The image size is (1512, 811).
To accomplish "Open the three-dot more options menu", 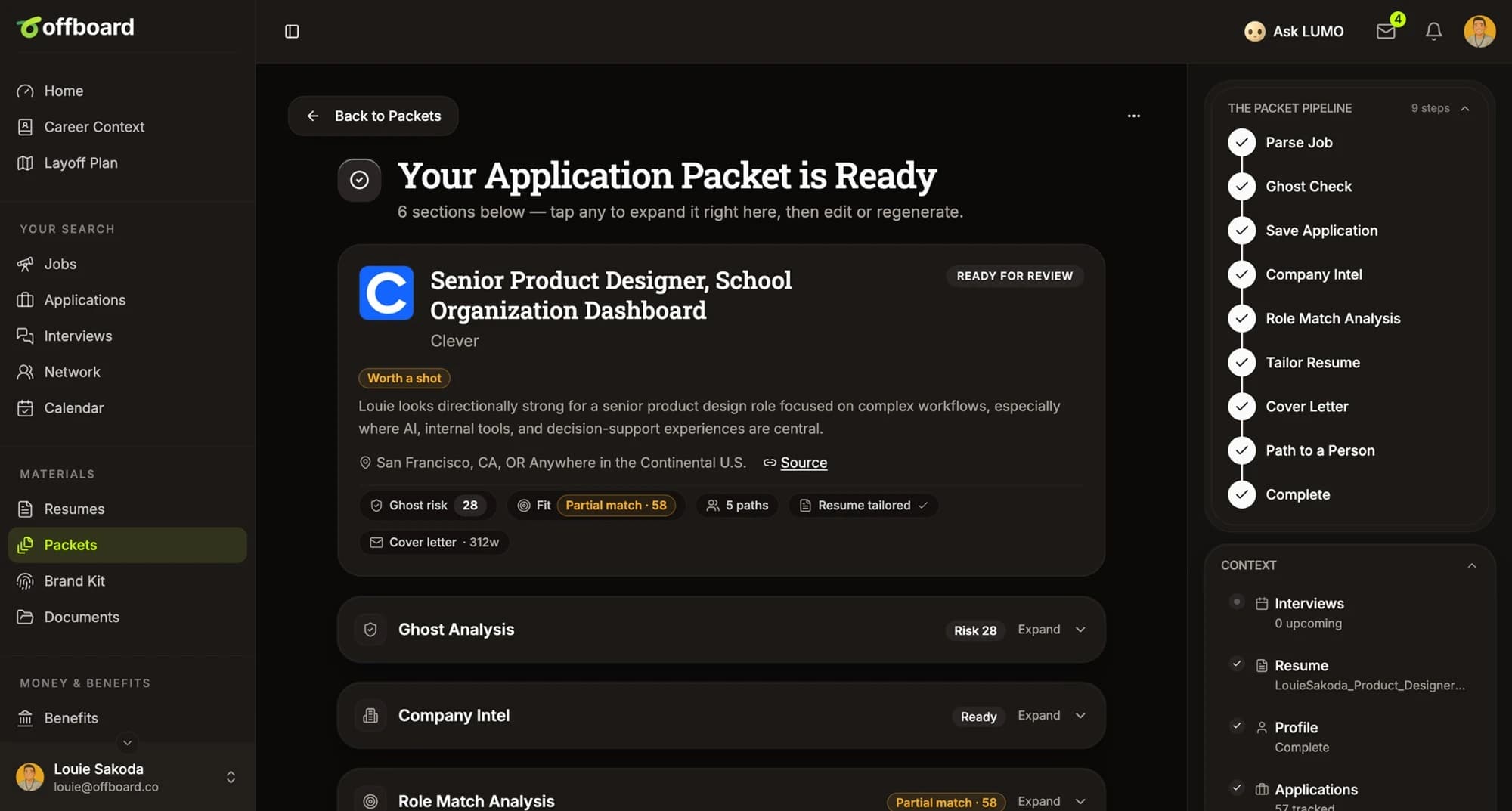I will (1133, 116).
